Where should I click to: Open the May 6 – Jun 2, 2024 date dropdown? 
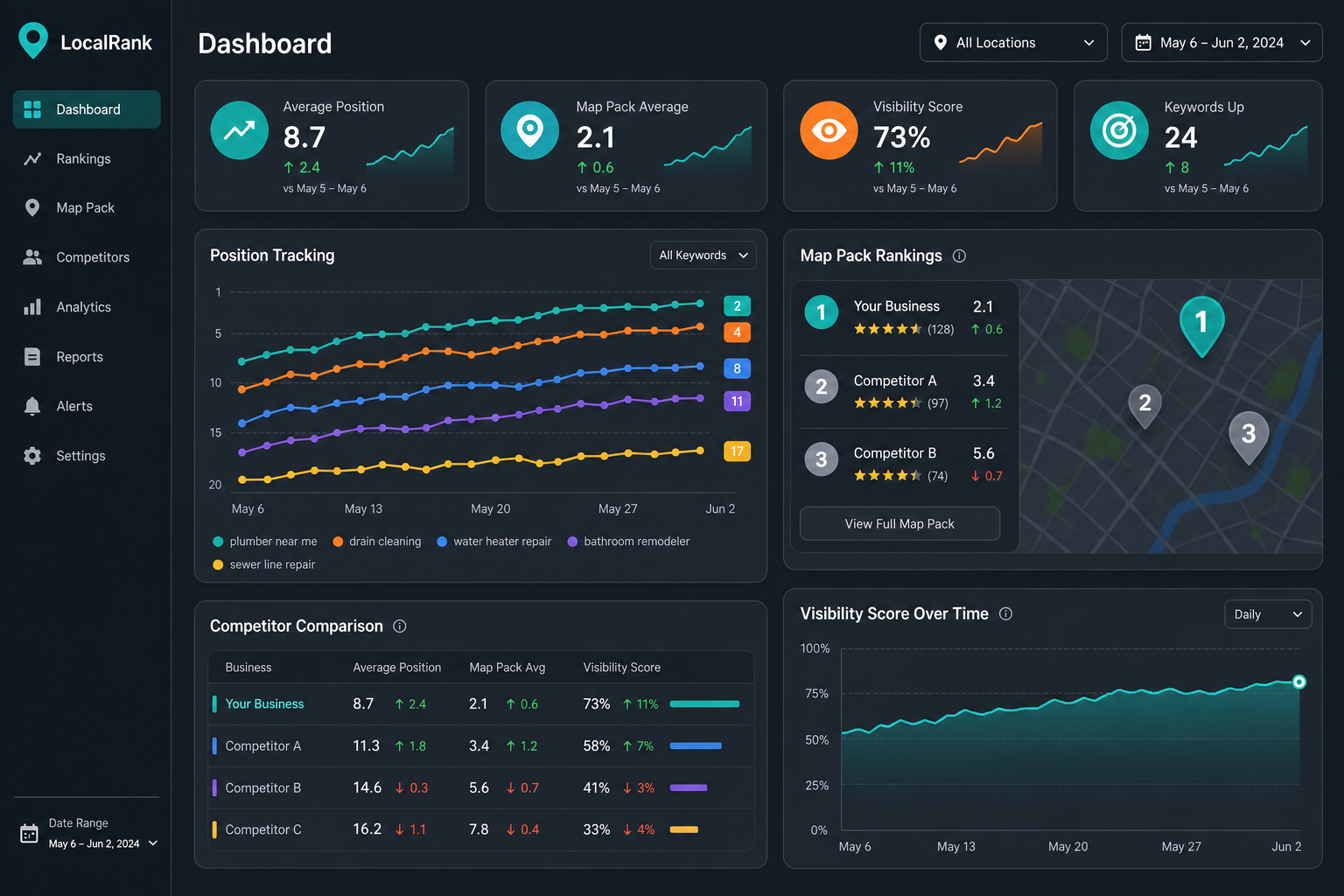[1221, 42]
